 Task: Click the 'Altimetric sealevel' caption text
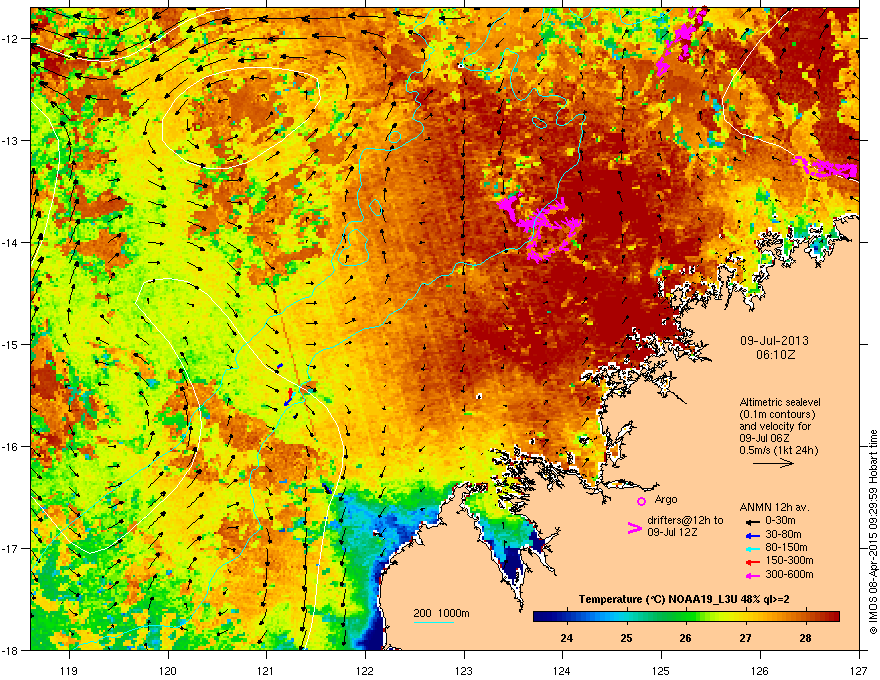click(x=780, y=402)
